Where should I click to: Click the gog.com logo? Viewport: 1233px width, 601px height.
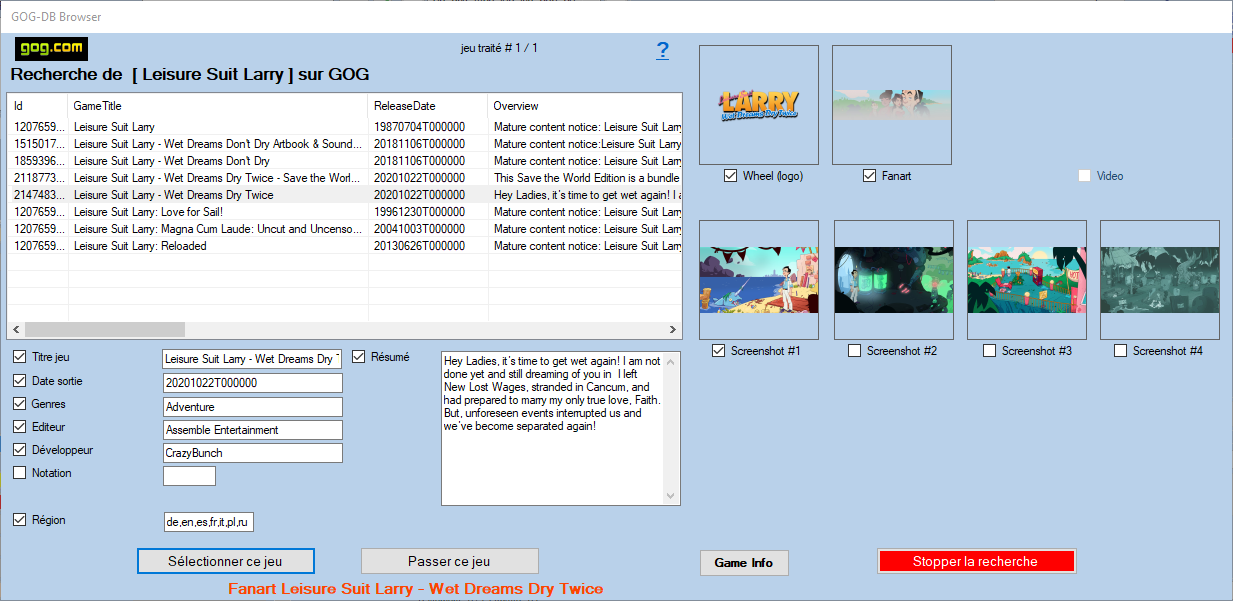[52, 49]
